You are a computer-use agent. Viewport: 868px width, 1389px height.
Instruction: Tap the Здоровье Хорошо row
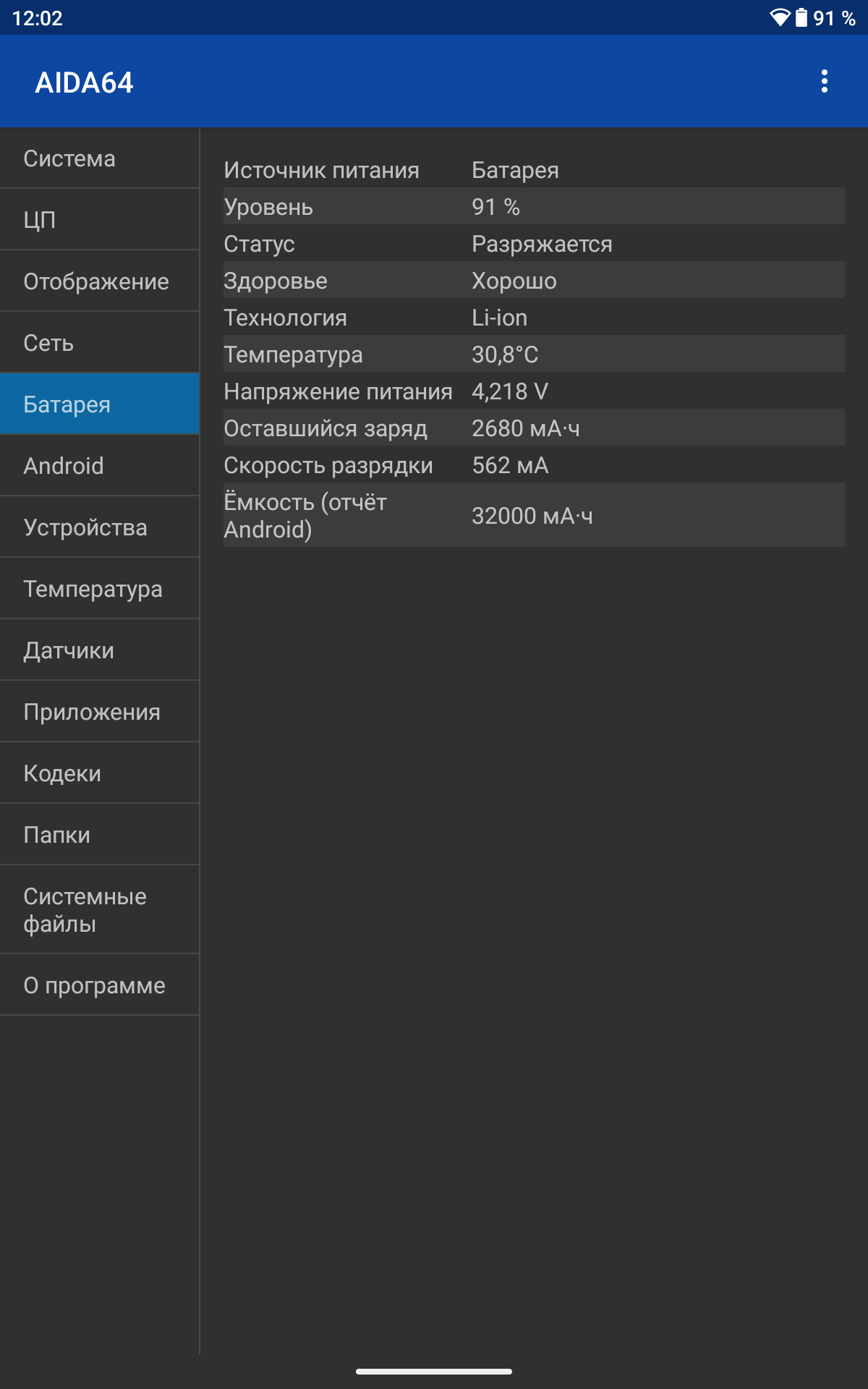pos(534,281)
